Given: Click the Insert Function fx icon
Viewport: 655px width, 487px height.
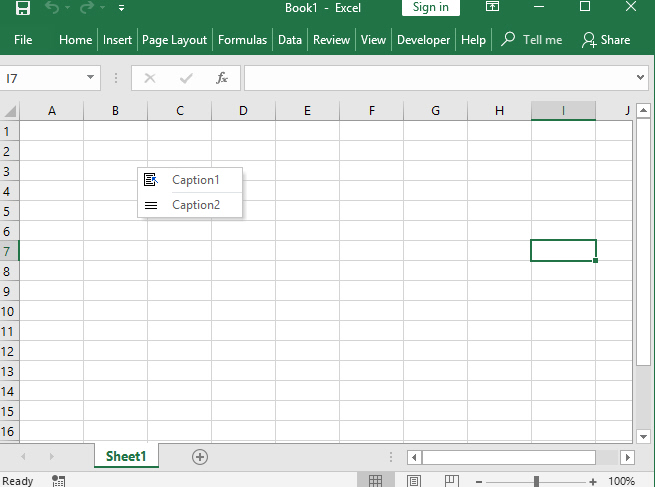Looking at the screenshot, I should pyautogui.click(x=221, y=78).
